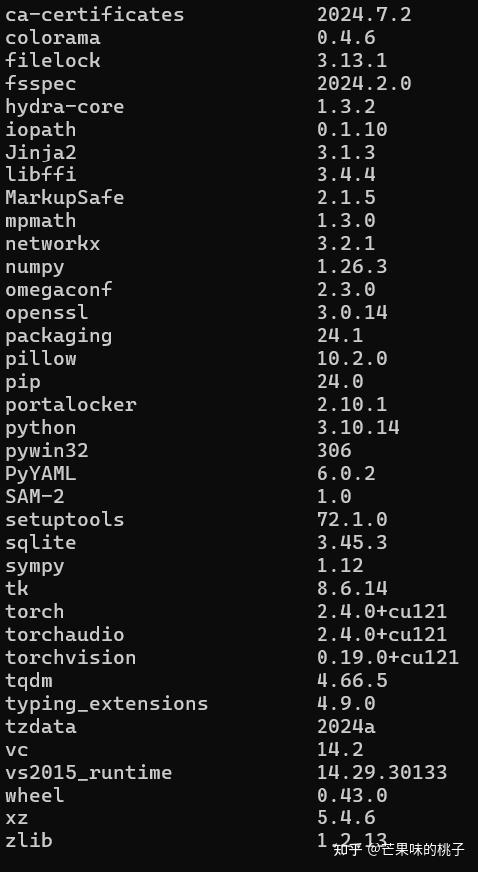Click the openssl version 3.0.14
The height and width of the screenshot is (872, 478).
tap(352, 313)
